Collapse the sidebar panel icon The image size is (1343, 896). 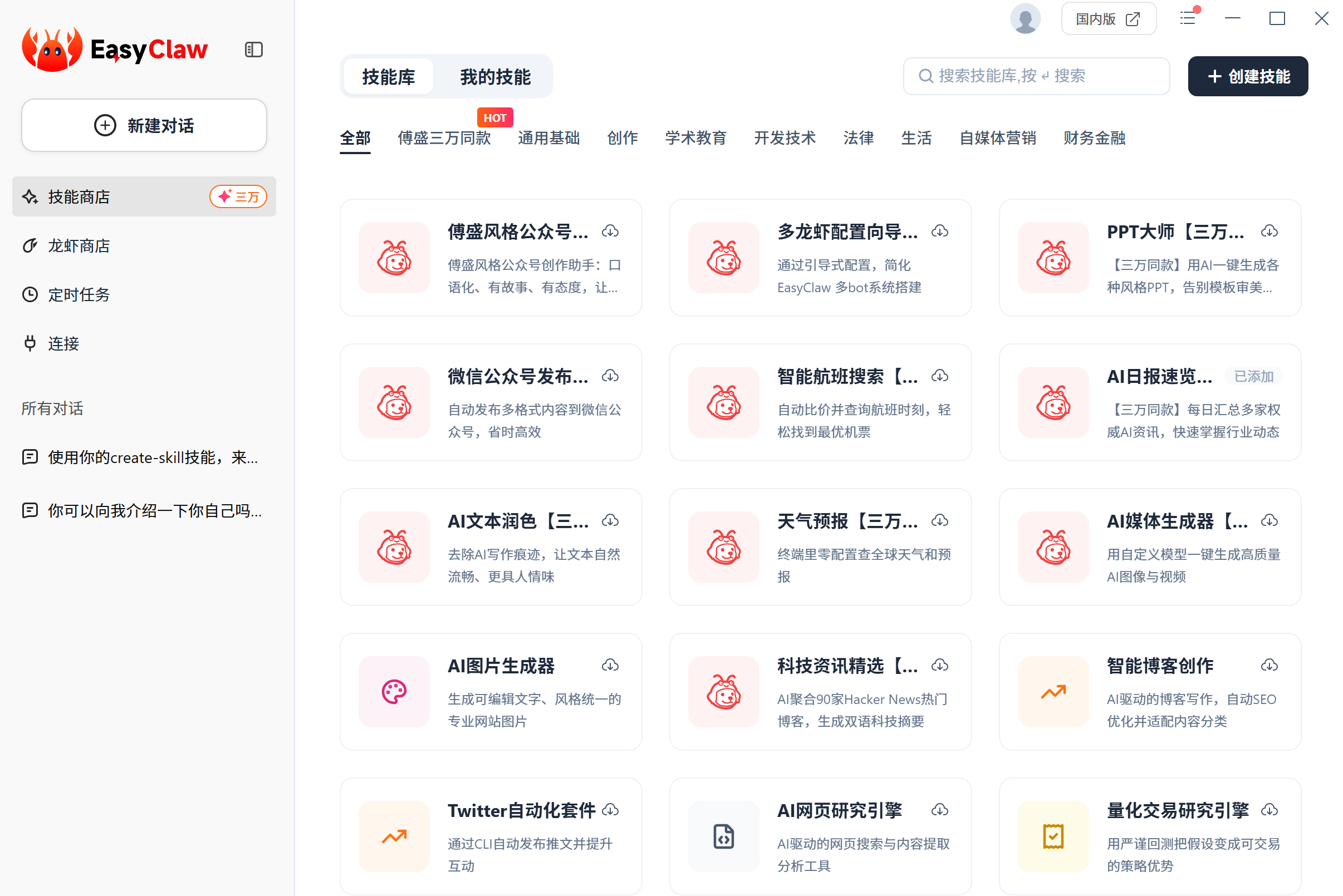[253, 50]
